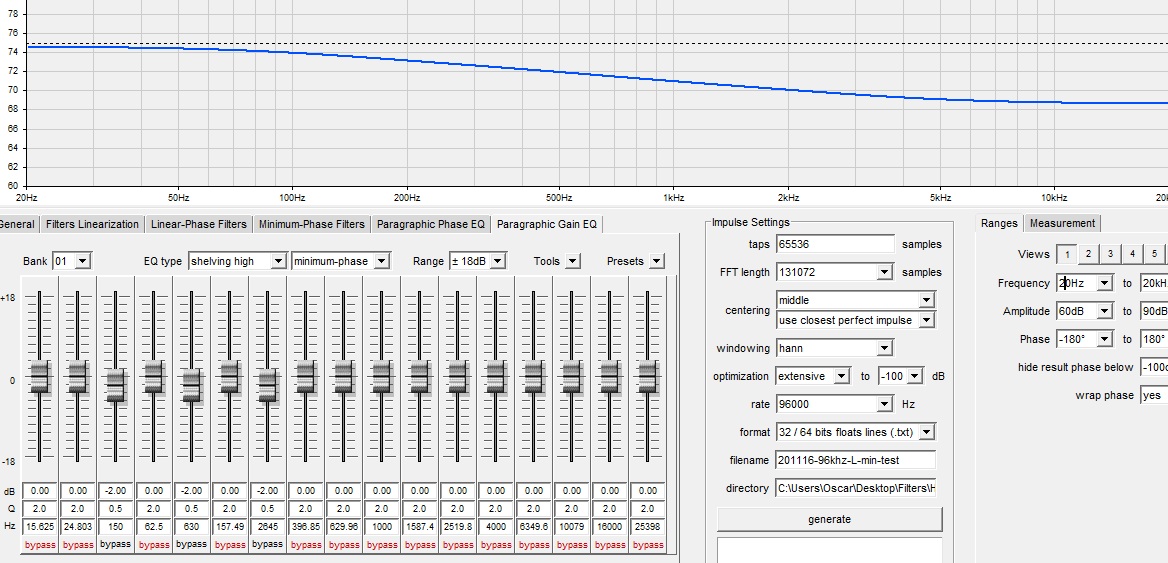Open the Bank 01 selector
This screenshot has height=563, width=1168.
click(81, 261)
